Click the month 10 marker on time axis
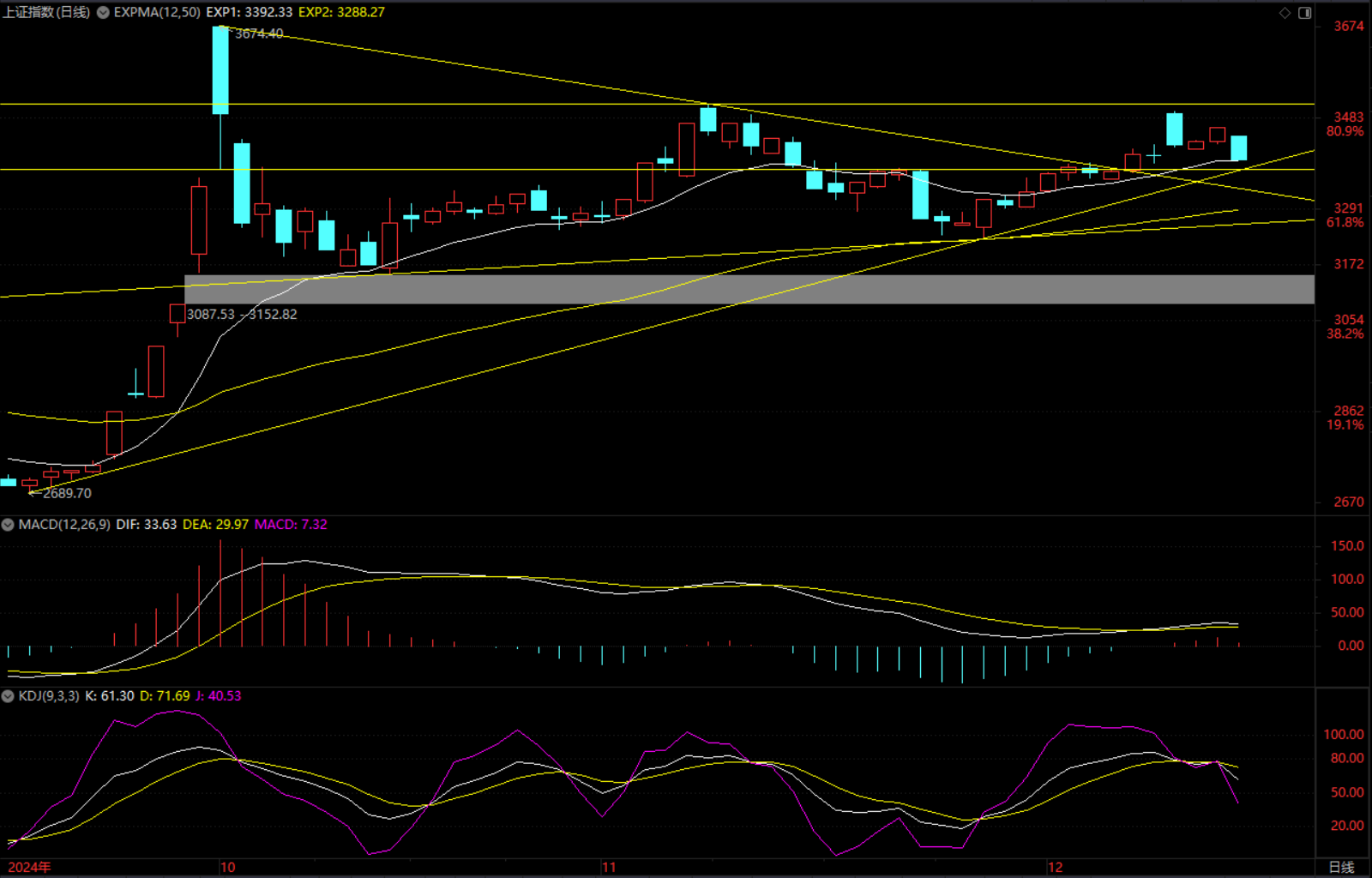 click(x=227, y=867)
